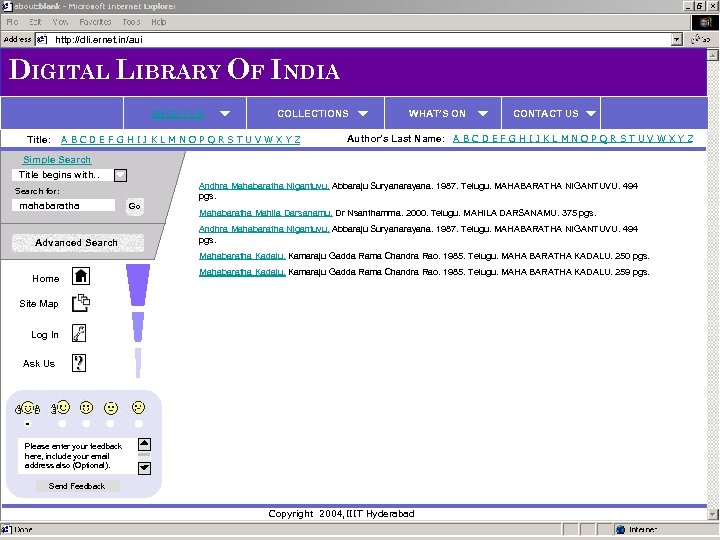The width and height of the screenshot is (720, 540).
Task: Open the Favorites menu
Action: pos(95,22)
